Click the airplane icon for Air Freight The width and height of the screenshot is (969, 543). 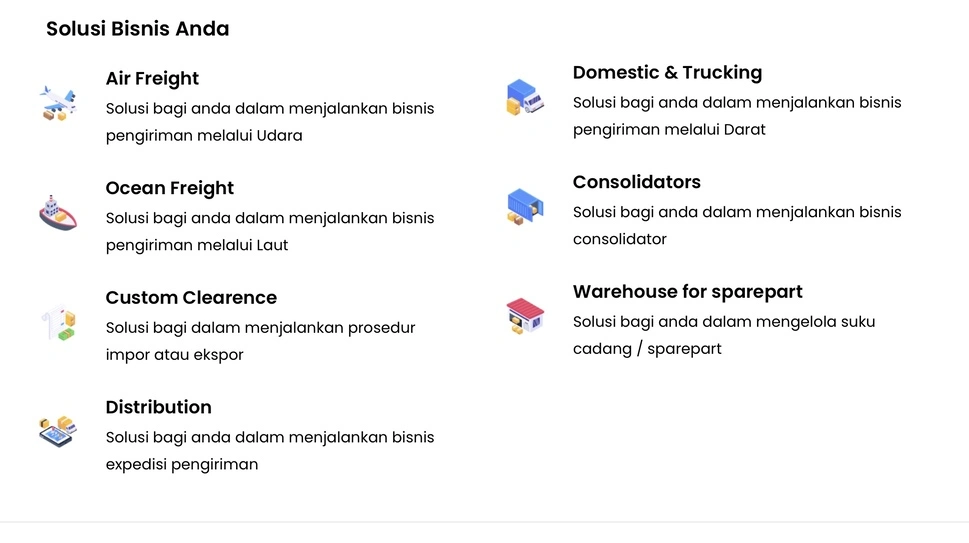tap(58, 103)
